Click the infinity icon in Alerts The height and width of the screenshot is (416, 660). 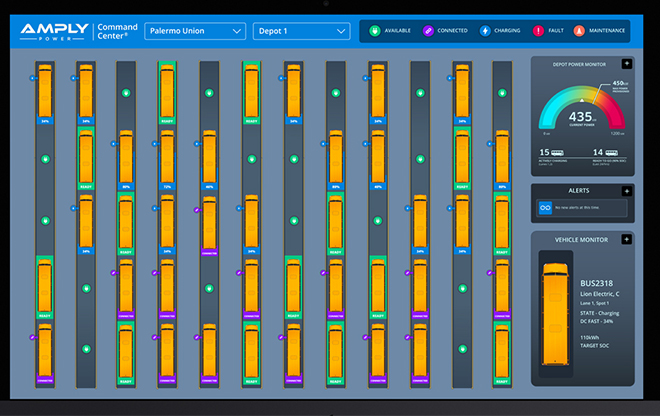pos(546,207)
